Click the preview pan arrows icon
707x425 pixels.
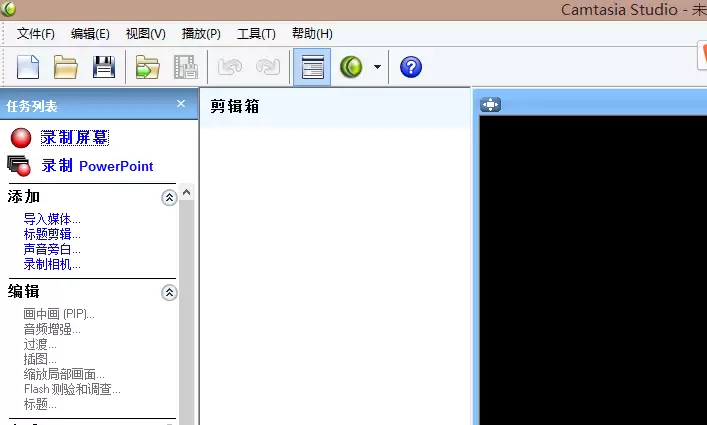491,105
